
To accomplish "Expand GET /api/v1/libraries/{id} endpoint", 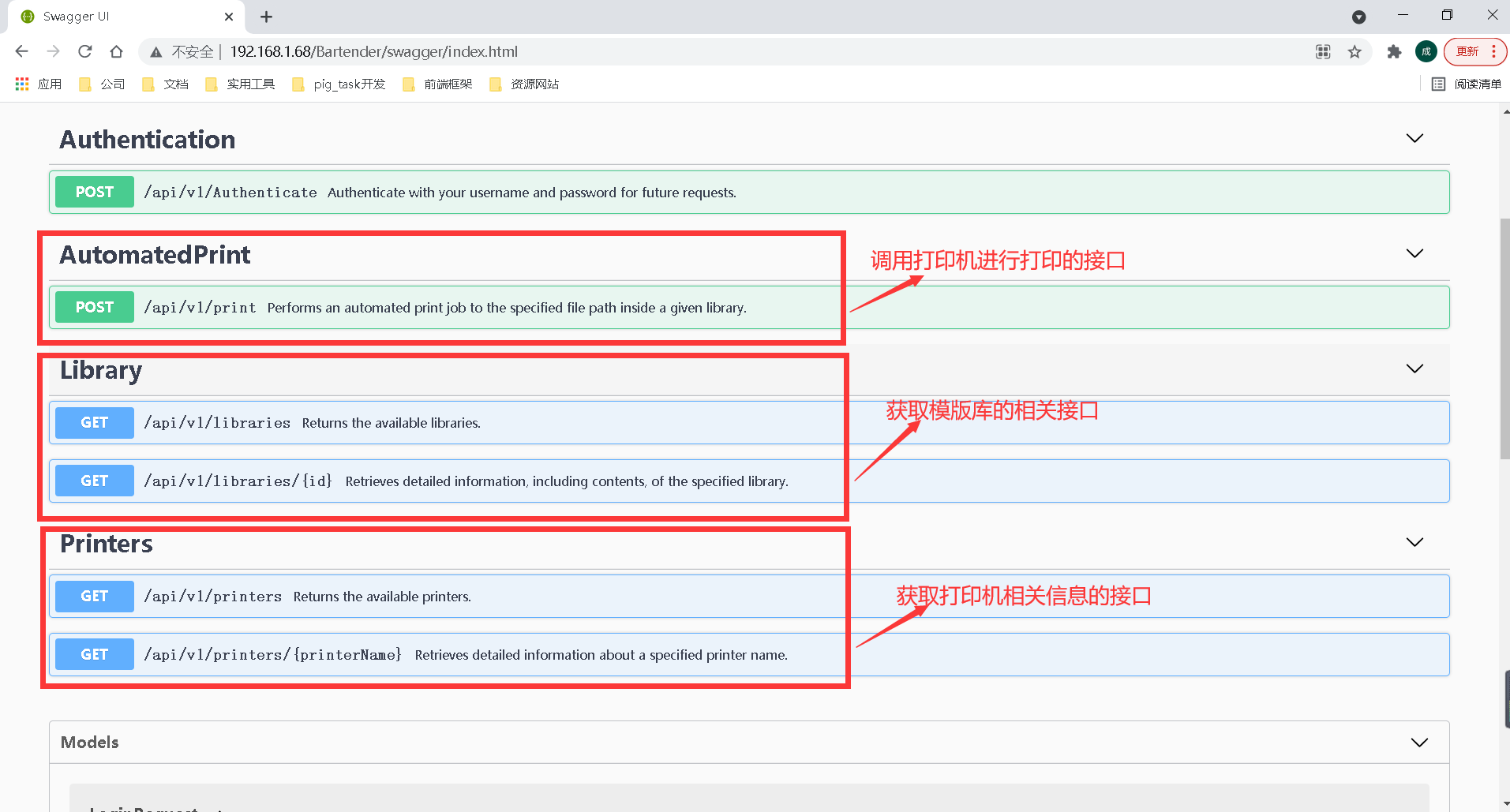I will [749, 481].
